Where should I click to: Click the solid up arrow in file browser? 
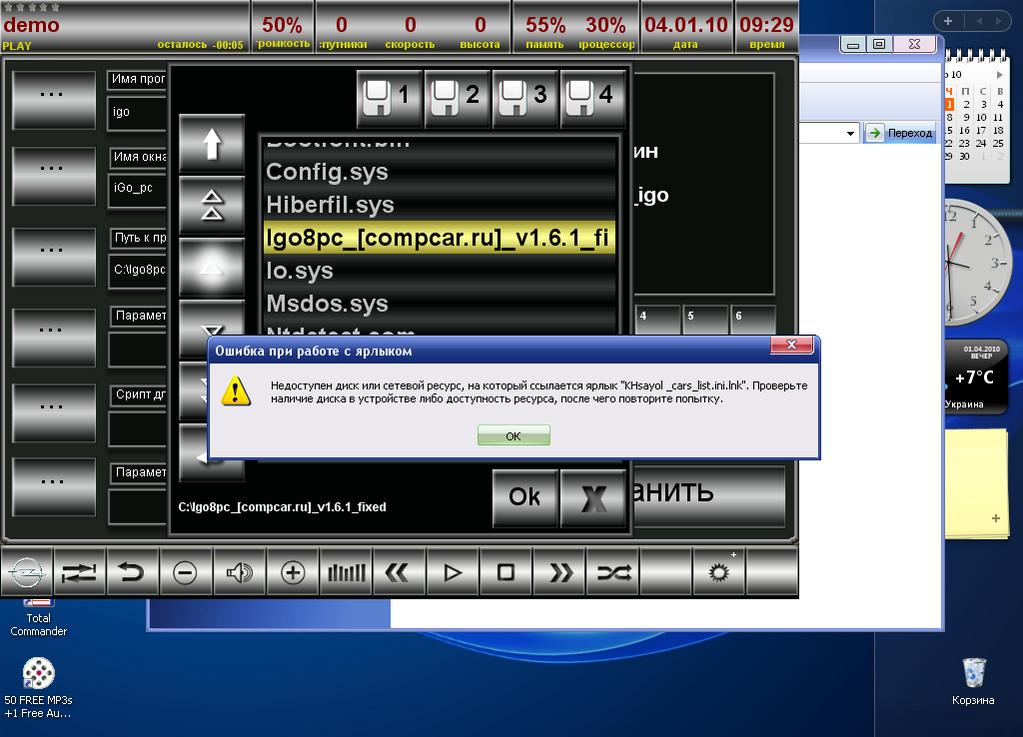coord(212,144)
